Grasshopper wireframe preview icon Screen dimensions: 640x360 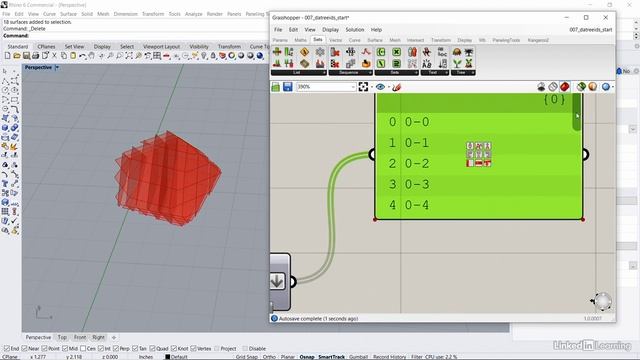click(x=553, y=87)
